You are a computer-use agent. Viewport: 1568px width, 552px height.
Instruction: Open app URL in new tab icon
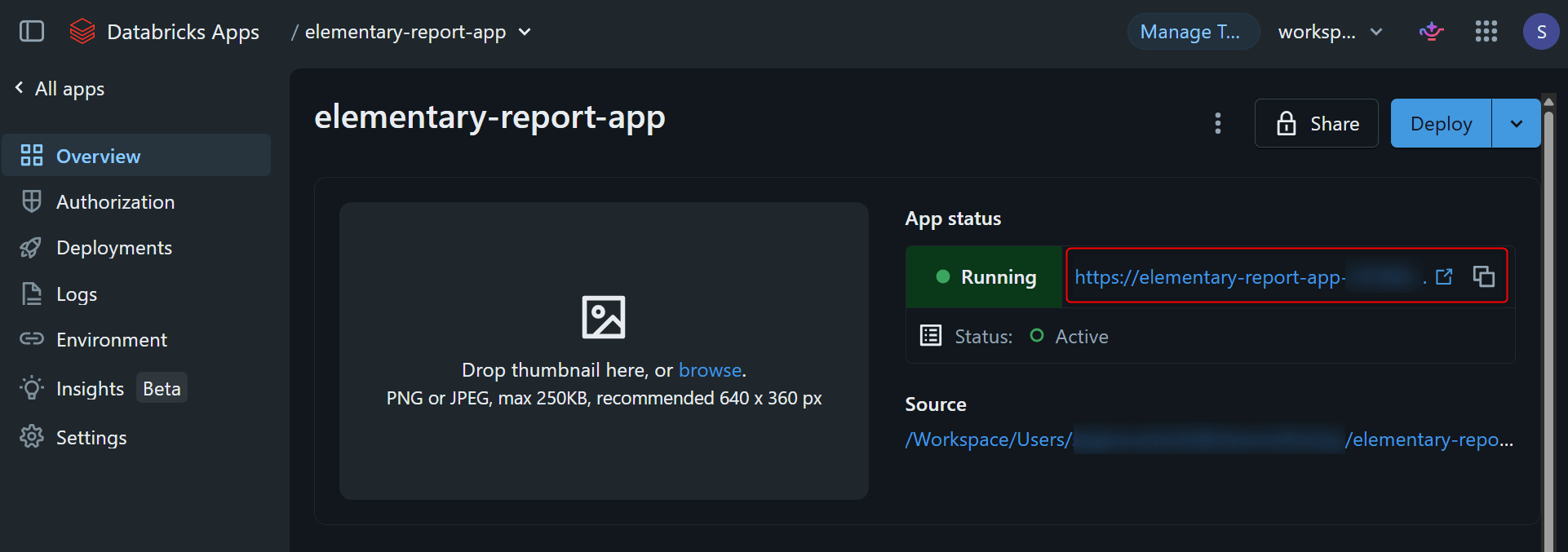point(1444,276)
